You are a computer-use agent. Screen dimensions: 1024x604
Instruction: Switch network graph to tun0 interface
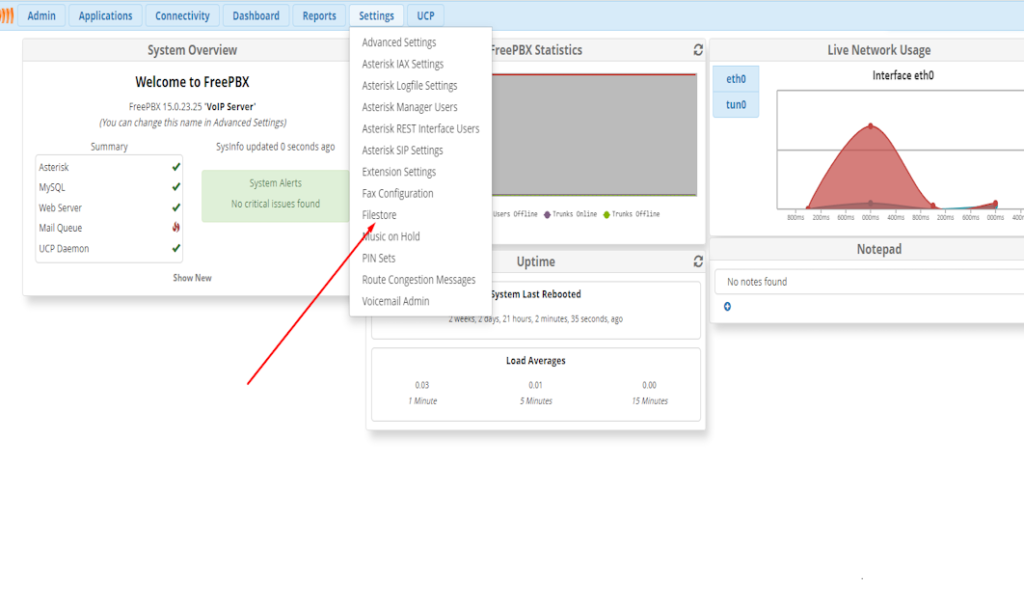(736, 104)
